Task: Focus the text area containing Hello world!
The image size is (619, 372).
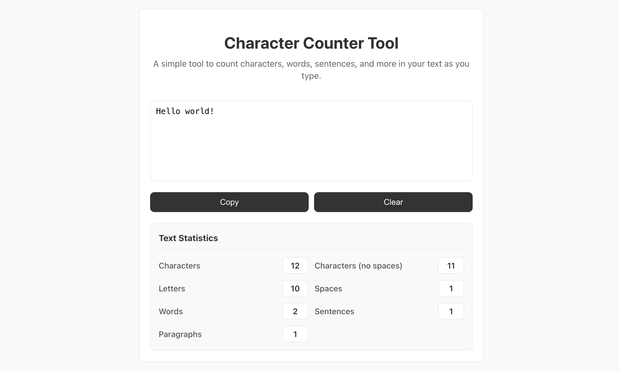Action: pyautogui.click(x=311, y=141)
